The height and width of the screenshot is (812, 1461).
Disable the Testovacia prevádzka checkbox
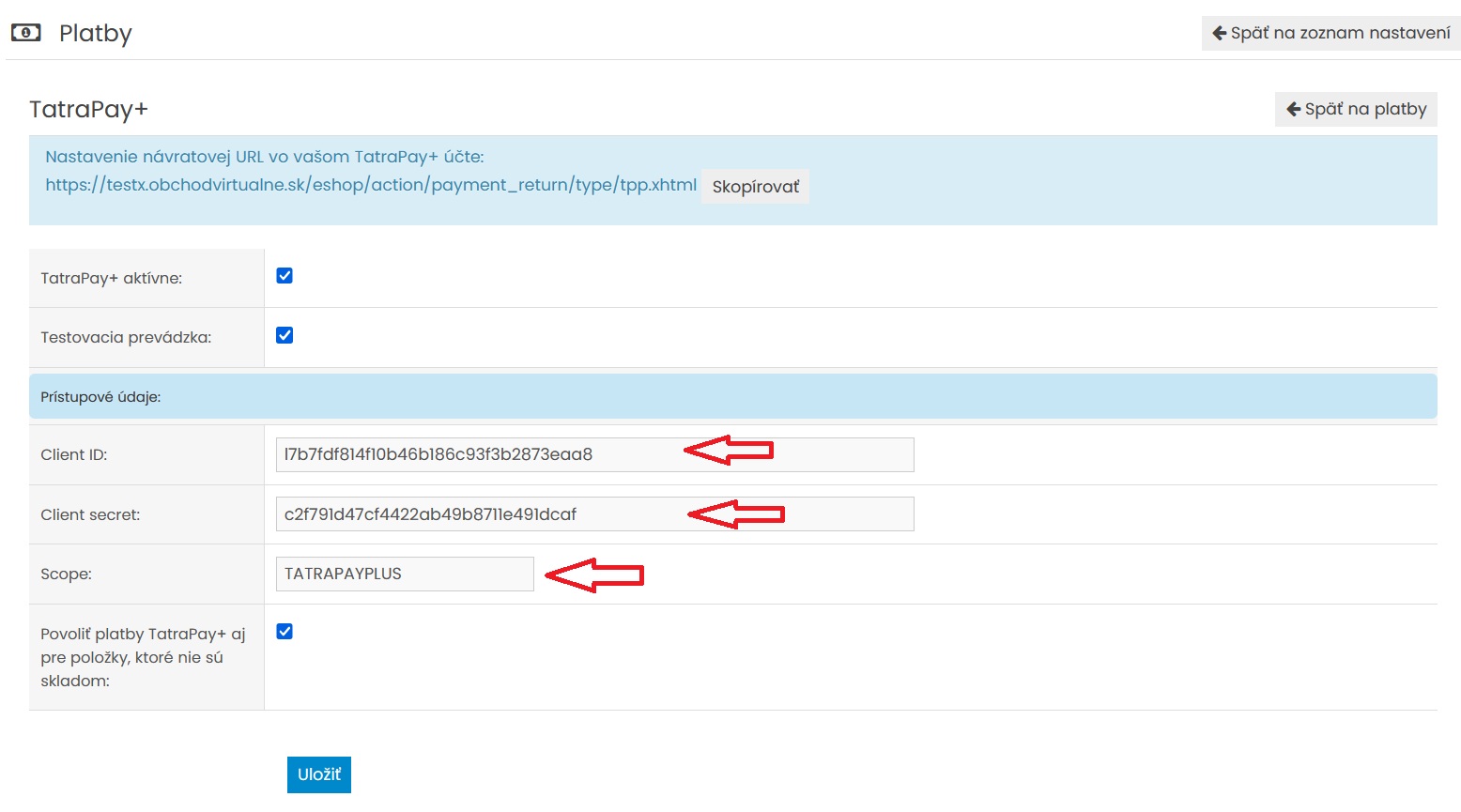coord(285,335)
